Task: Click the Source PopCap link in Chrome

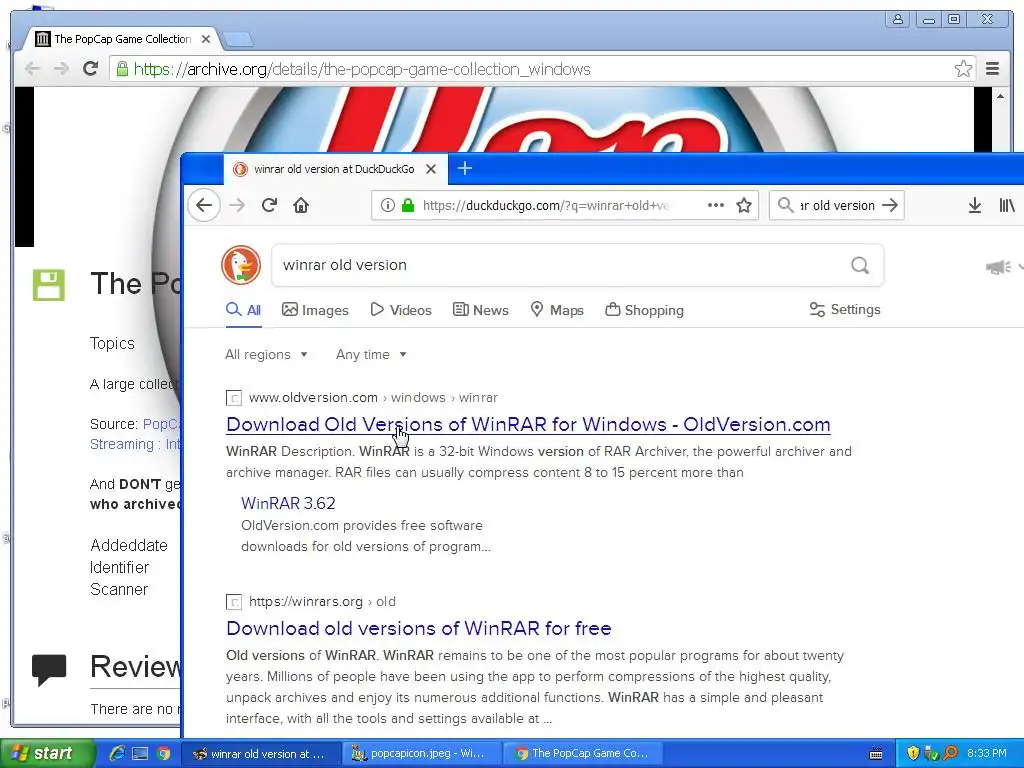Action: point(161,424)
